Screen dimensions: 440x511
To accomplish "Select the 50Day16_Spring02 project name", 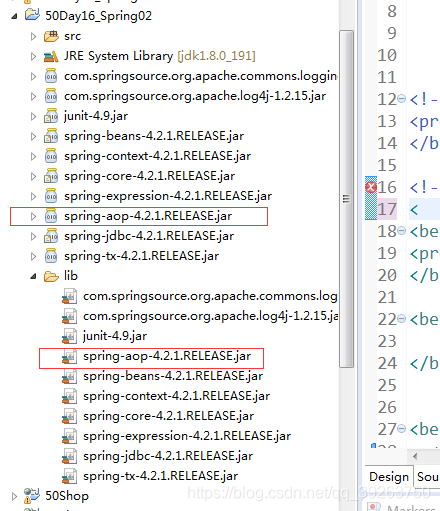I will tap(98, 16).
